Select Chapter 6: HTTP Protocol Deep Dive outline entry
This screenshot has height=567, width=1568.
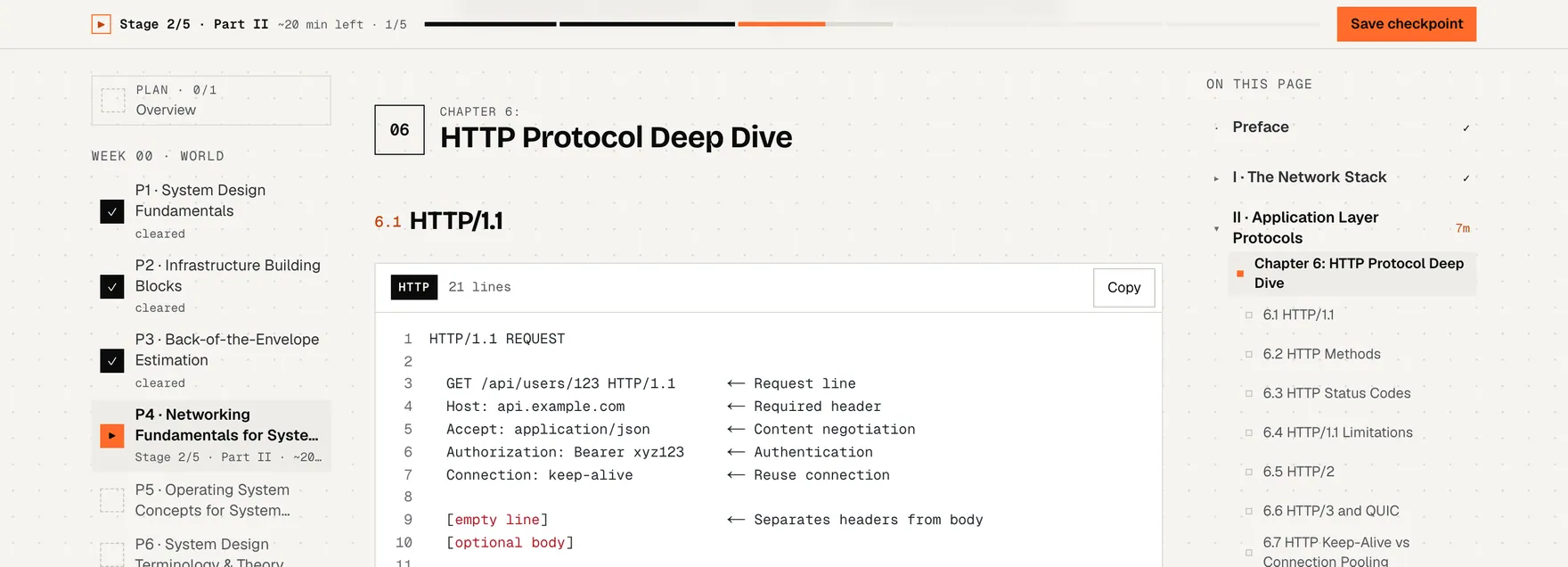[1352, 274]
